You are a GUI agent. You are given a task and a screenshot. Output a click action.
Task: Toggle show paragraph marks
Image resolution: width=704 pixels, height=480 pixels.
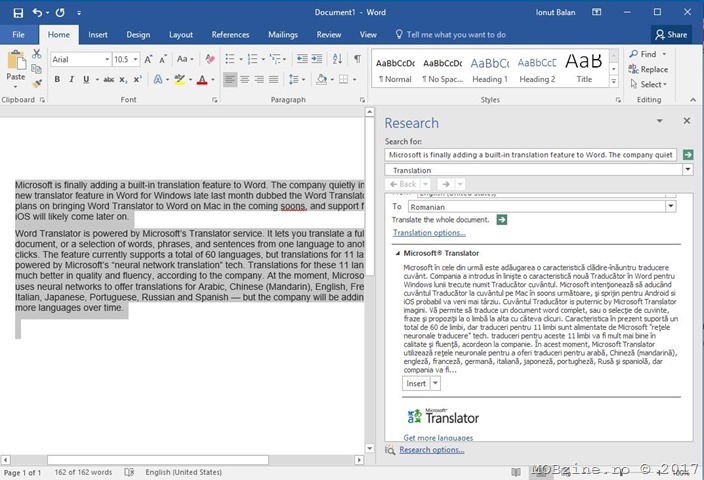point(357,59)
